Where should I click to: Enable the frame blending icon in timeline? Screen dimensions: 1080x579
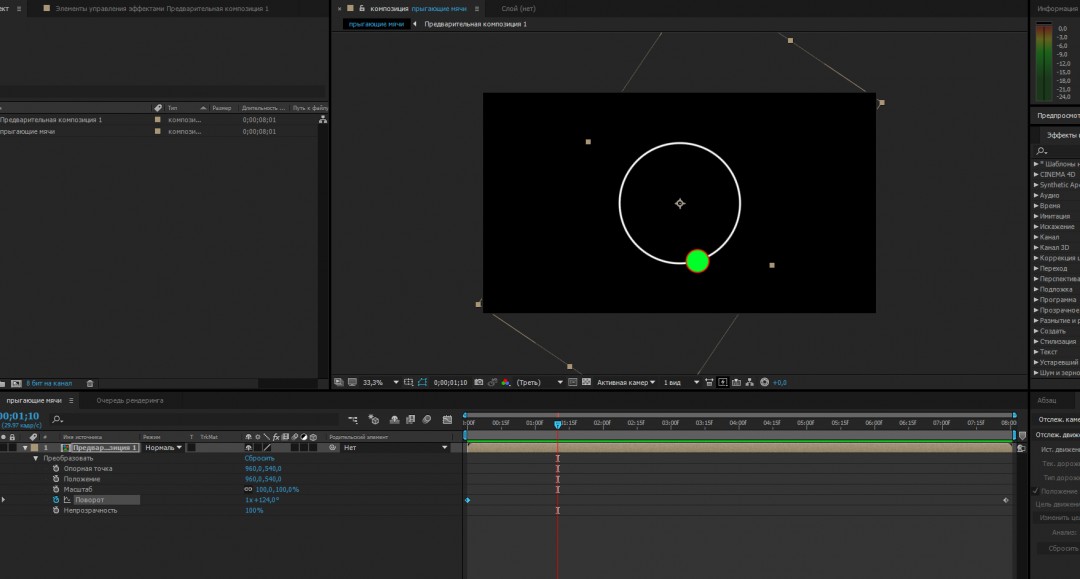(x=411, y=419)
